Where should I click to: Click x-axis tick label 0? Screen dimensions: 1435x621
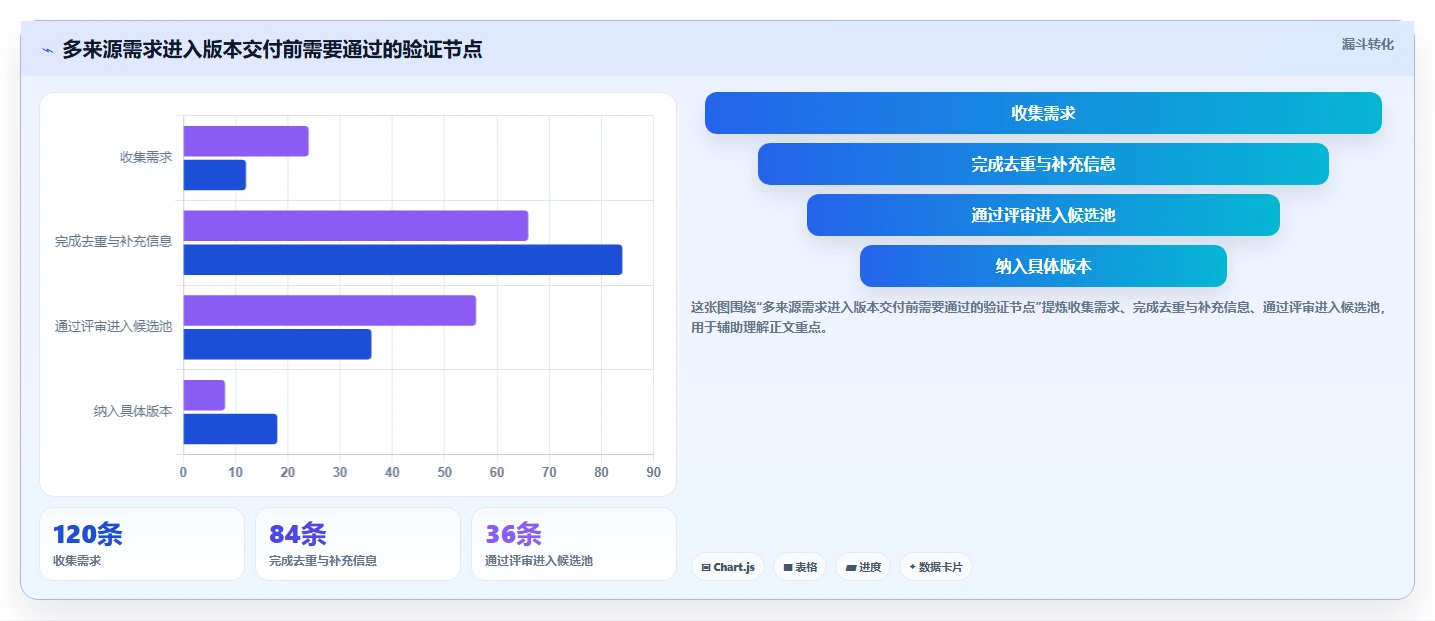[x=183, y=473]
